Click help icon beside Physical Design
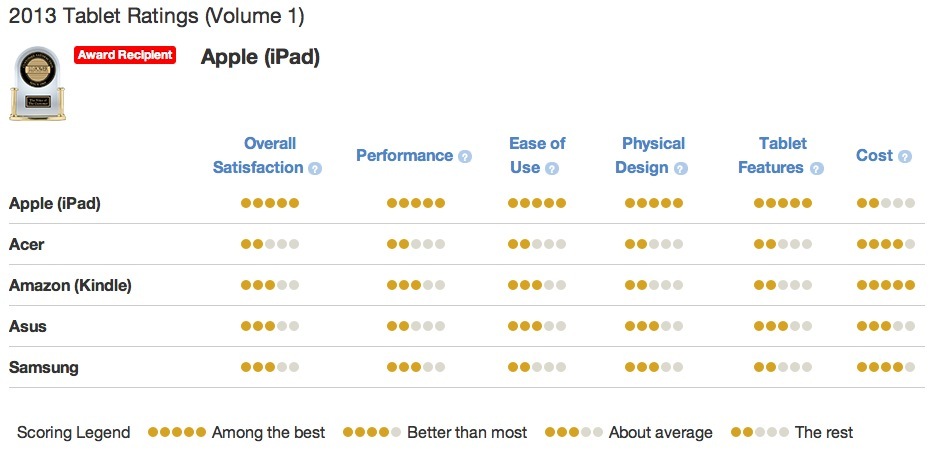Viewport: 932px width, 457px height. click(x=681, y=169)
